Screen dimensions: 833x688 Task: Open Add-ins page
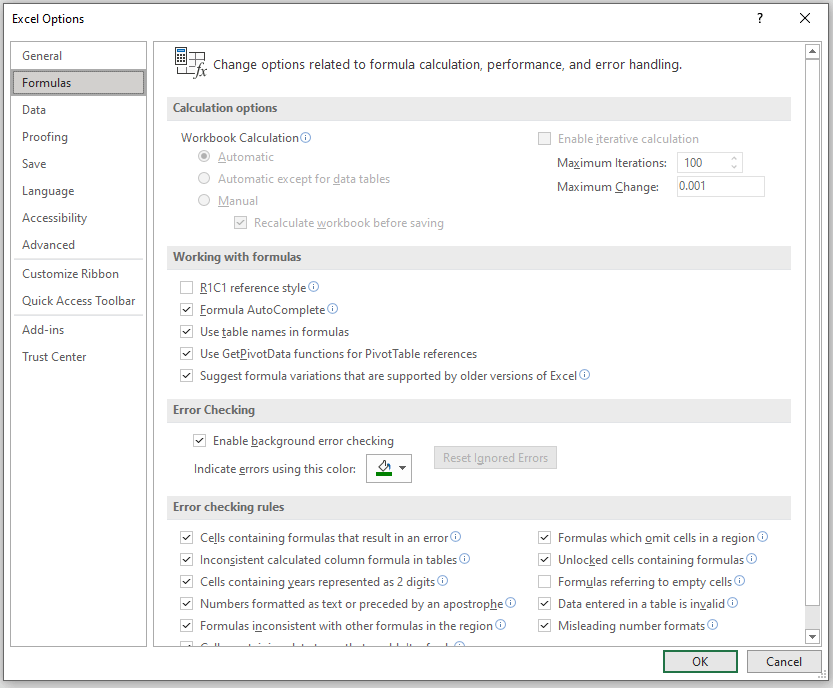pyautogui.click(x=78, y=330)
